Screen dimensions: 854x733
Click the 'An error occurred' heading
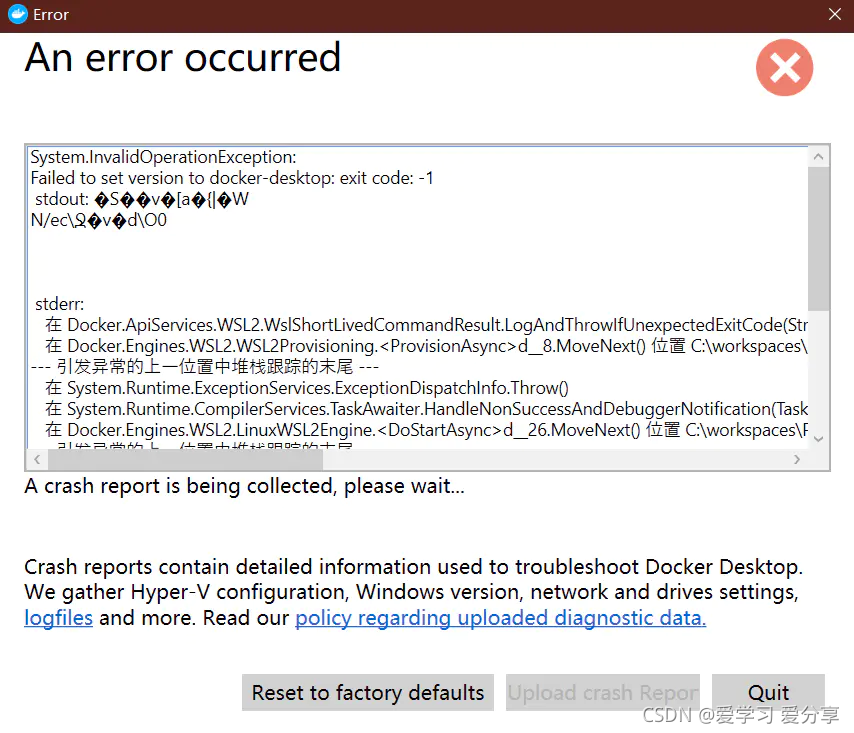183,58
